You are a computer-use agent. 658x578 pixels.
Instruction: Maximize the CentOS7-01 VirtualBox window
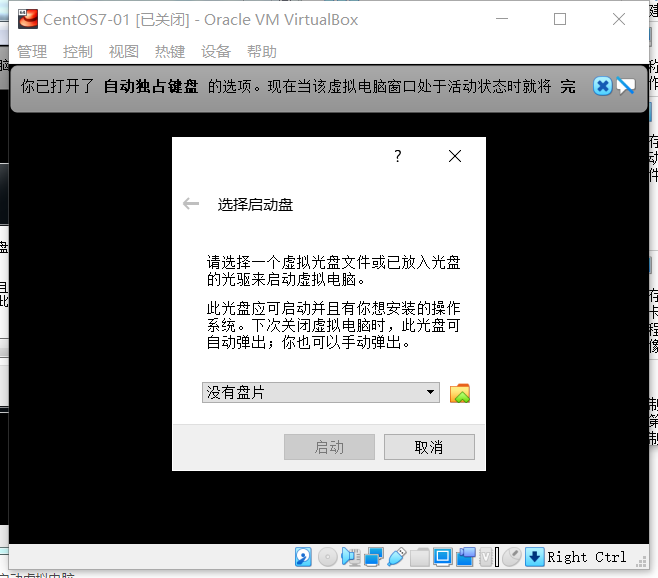560,19
